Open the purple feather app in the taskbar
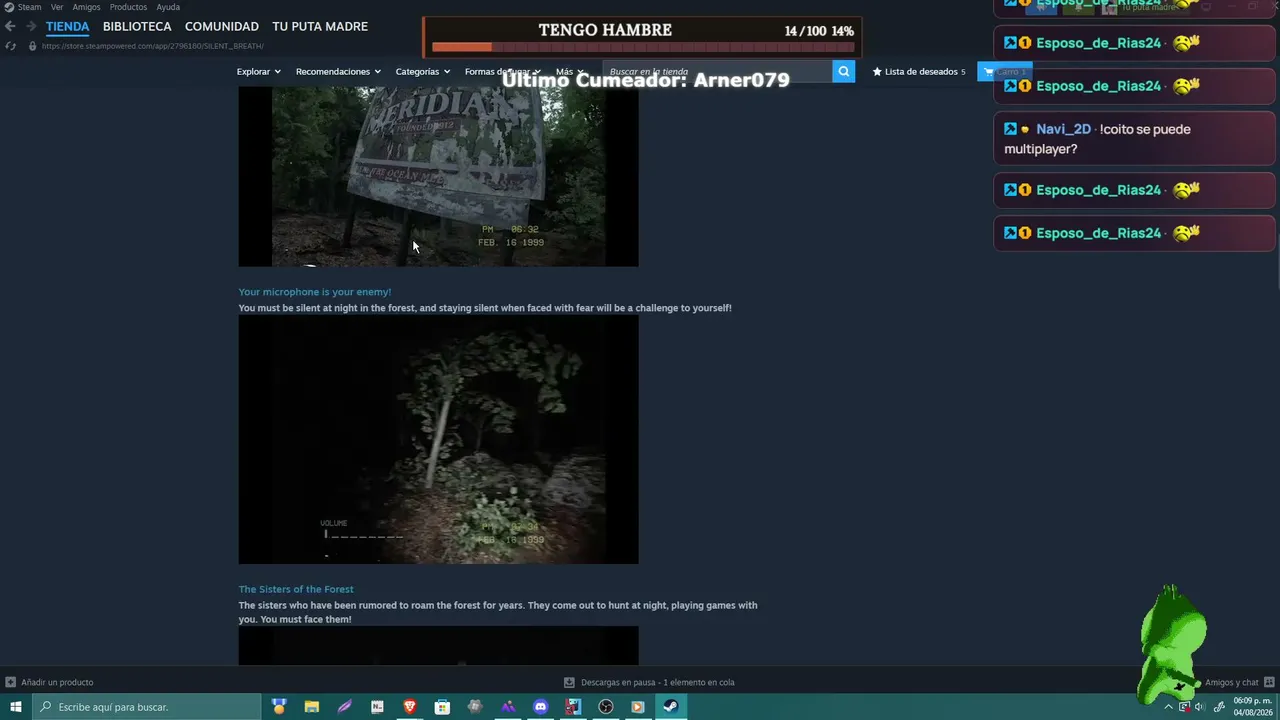 [345, 707]
